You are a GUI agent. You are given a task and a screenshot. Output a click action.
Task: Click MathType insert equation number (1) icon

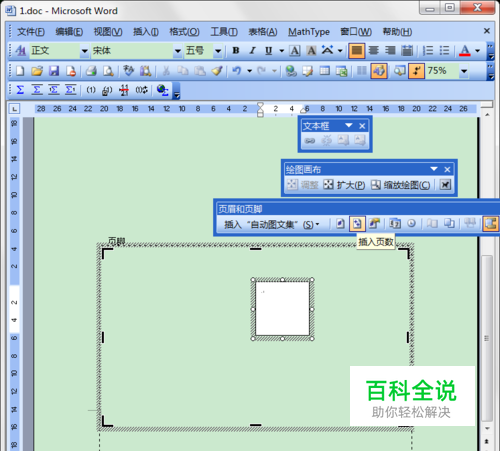(91, 90)
